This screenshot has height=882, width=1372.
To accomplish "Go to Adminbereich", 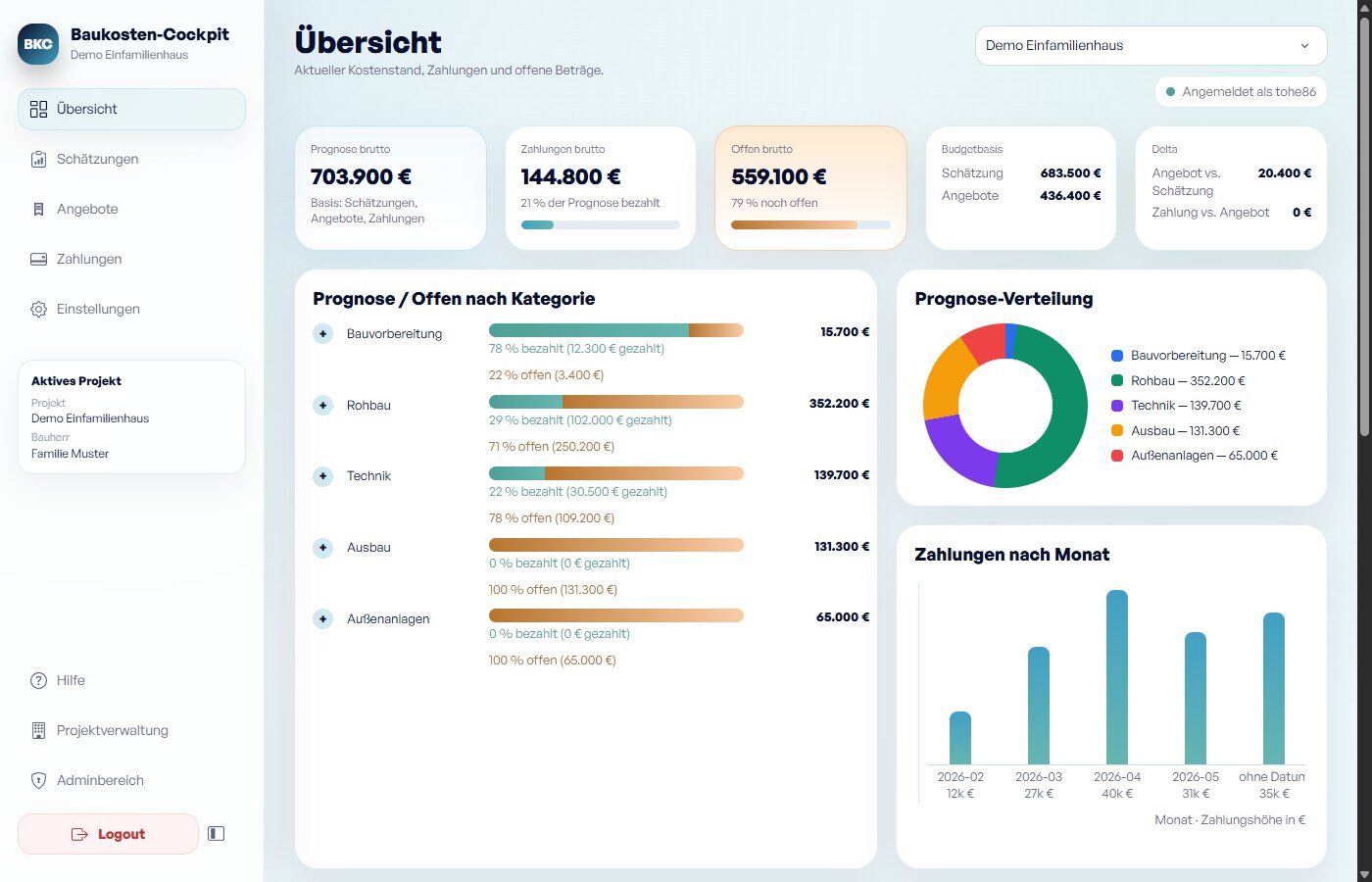I will point(131,780).
